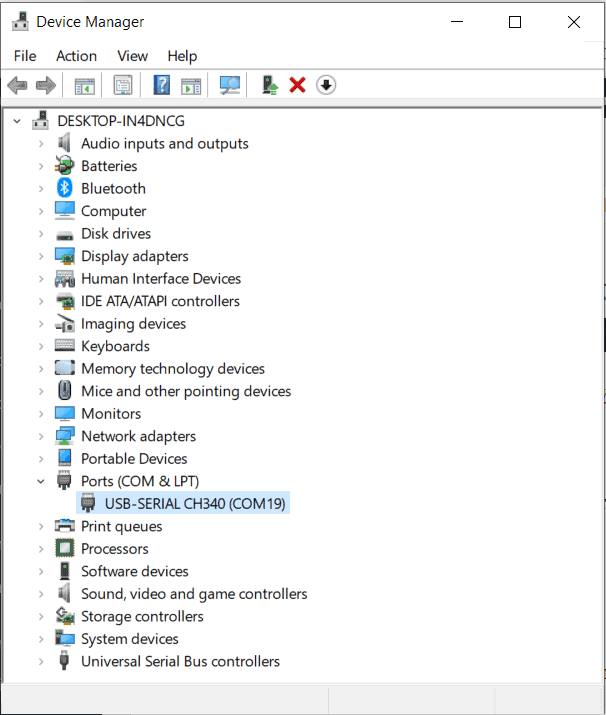
Task: Expand the Network adapters category
Action: click(41, 436)
